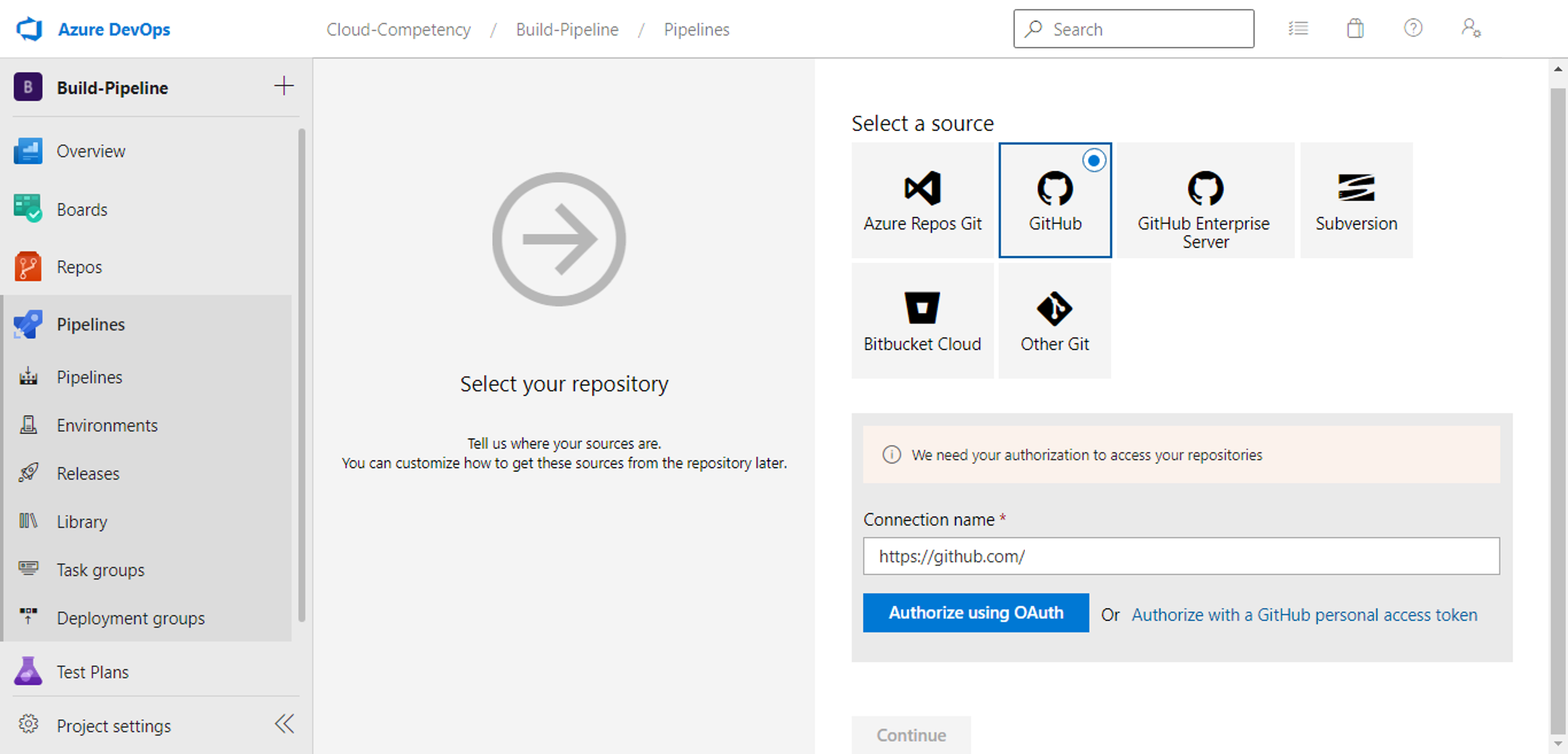Click the Pipelines rocket hub icon
Screen dimensions: 1568x754
click(x=28, y=324)
